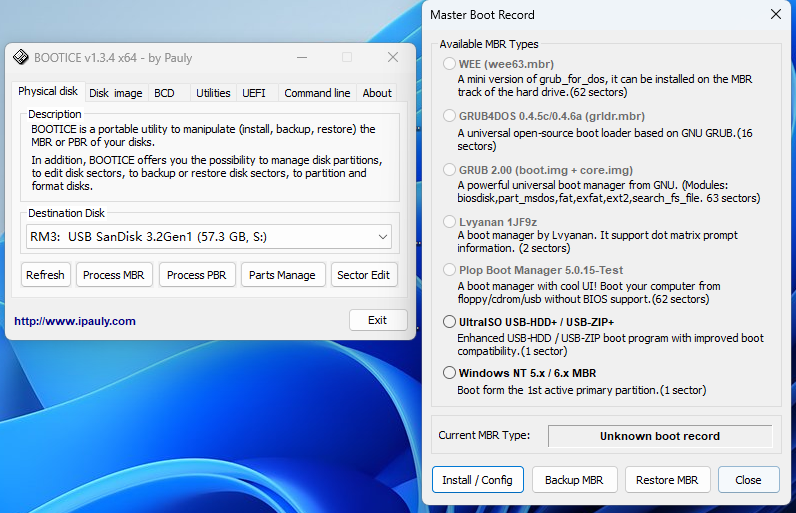Open Parts Manage
The width and height of the screenshot is (796, 513).
click(282, 275)
